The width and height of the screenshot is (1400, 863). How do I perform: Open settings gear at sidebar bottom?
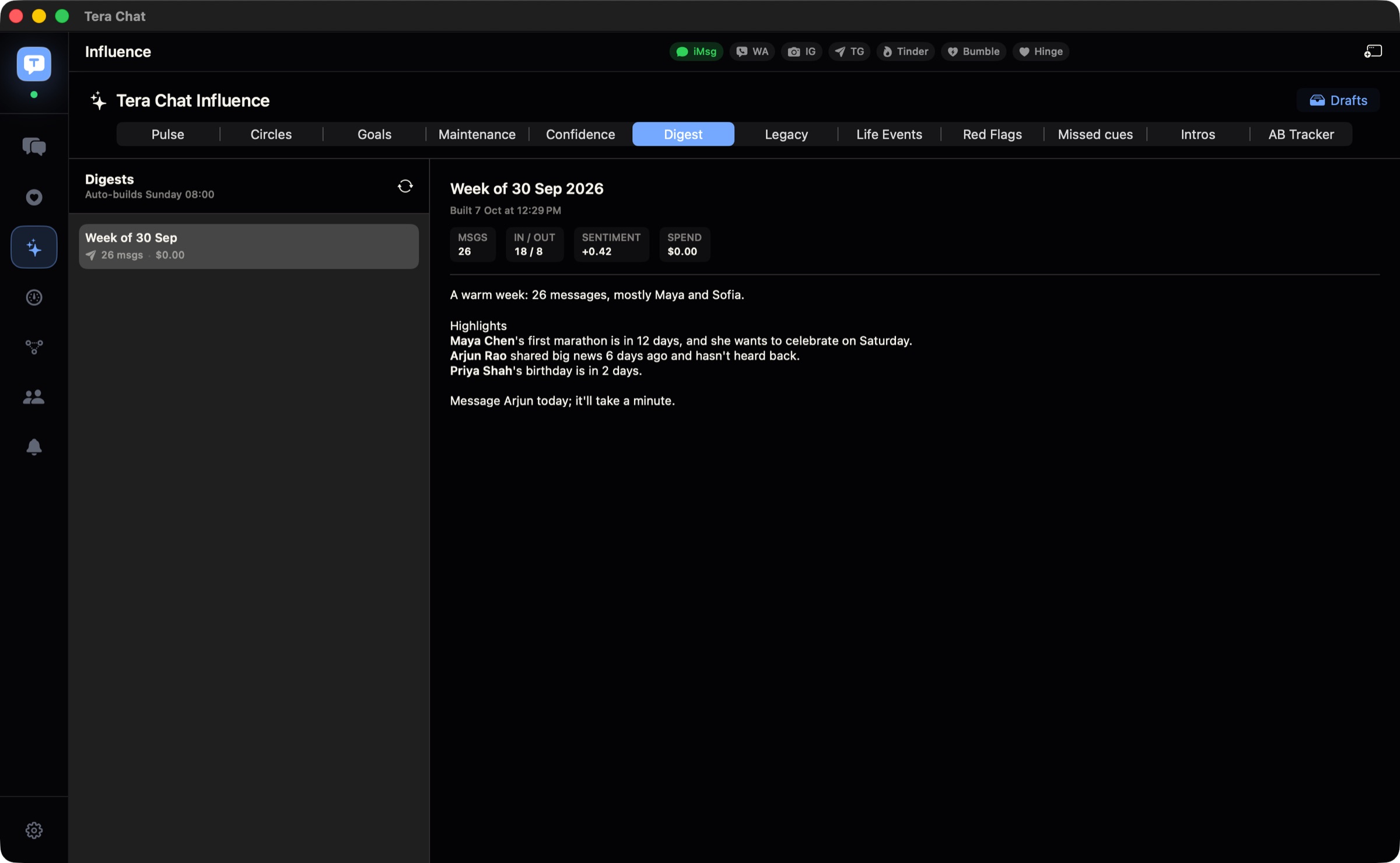34,830
